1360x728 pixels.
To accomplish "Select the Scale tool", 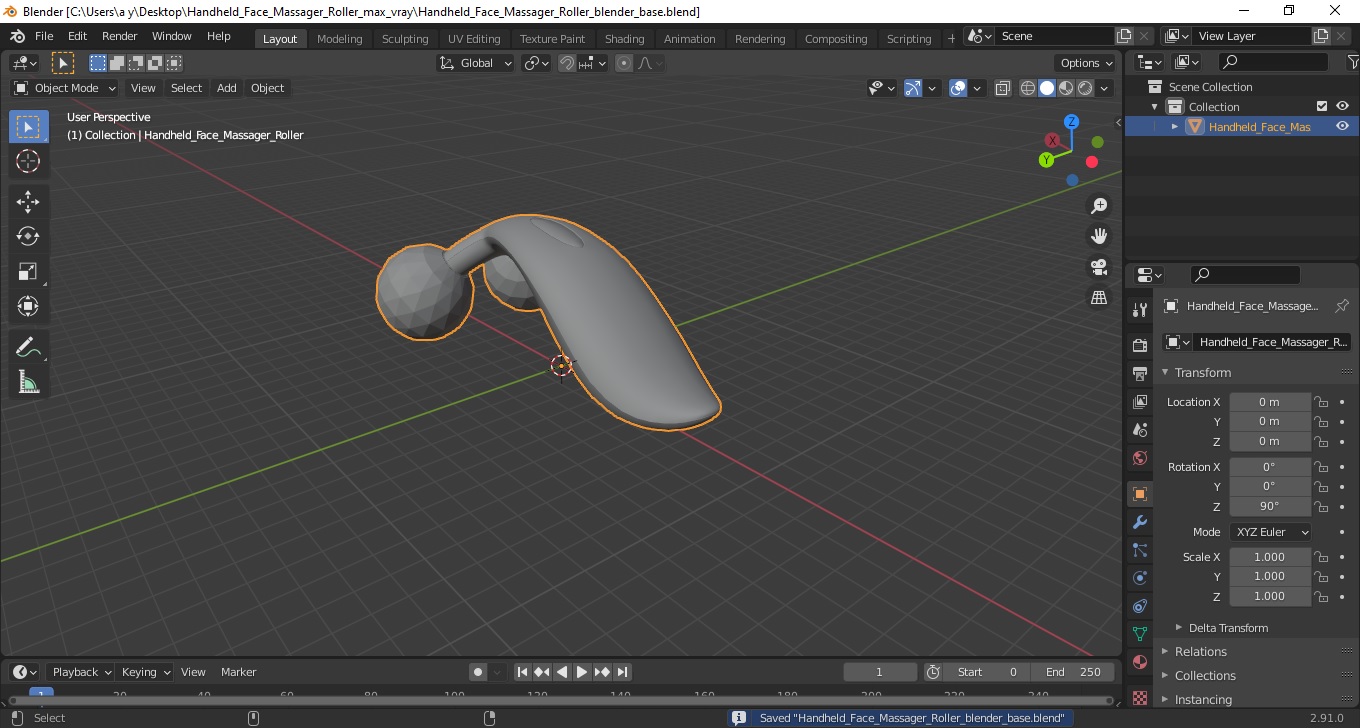I will click(28, 271).
